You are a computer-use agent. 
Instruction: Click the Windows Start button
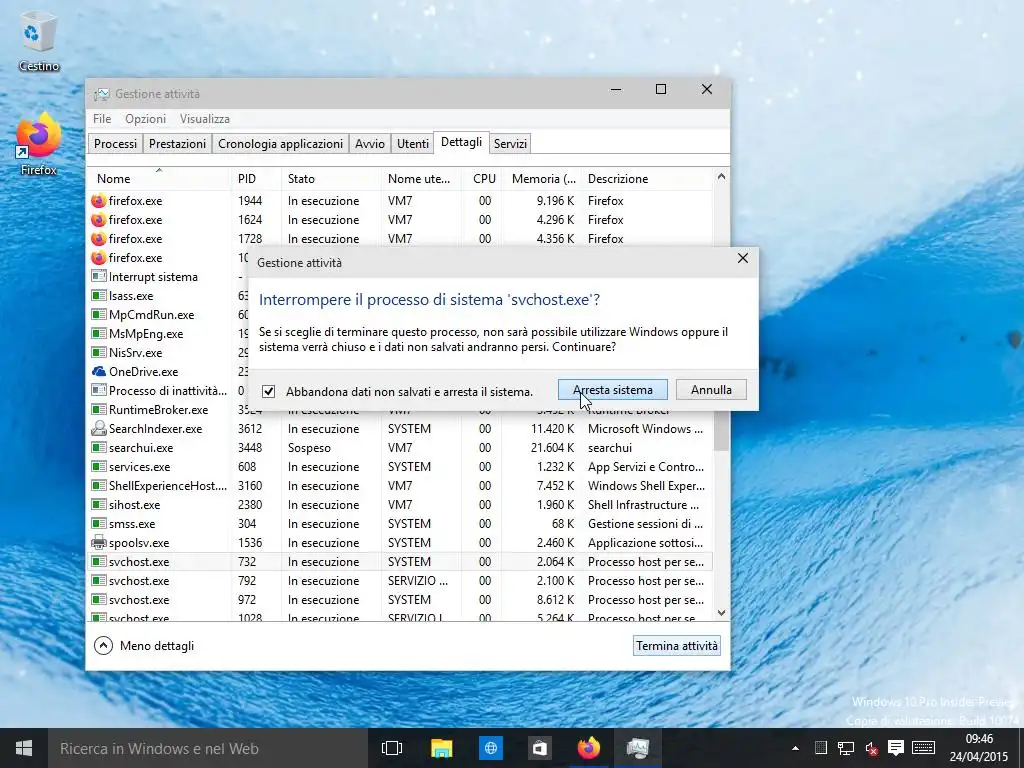click(x=24, y=748)
